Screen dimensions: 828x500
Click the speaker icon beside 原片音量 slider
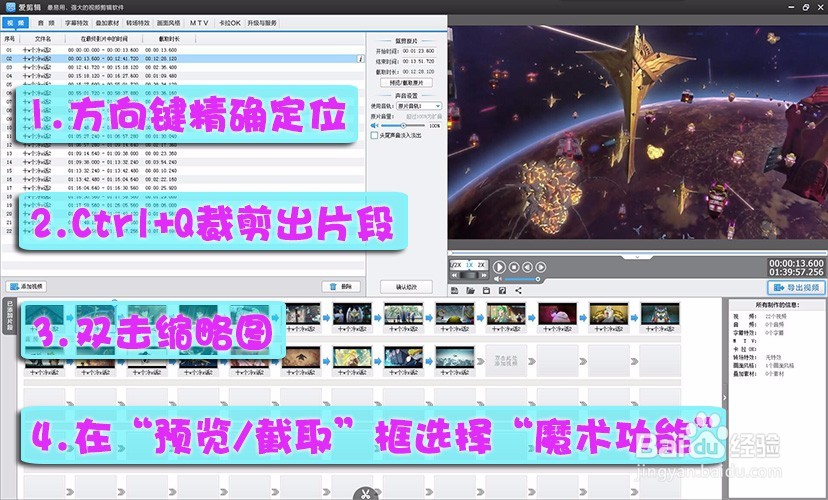374,126
